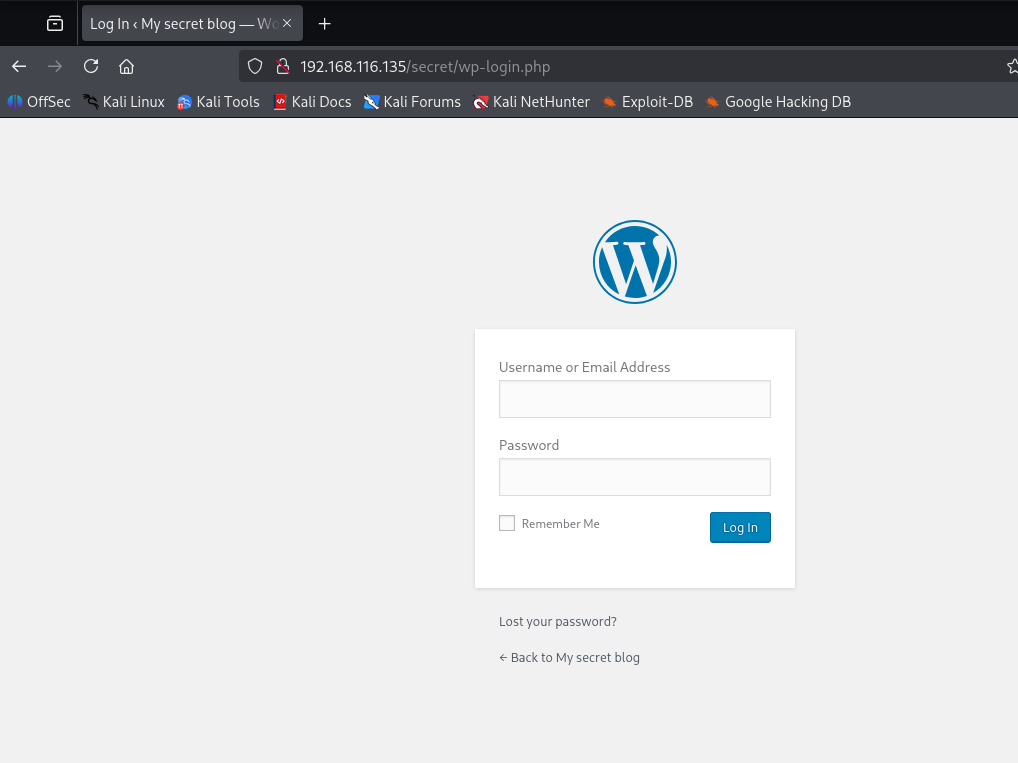1018x763 pixels.
Task: Click the URL 192.168.116.135/secret/wp-login.php
Action: 425,67
